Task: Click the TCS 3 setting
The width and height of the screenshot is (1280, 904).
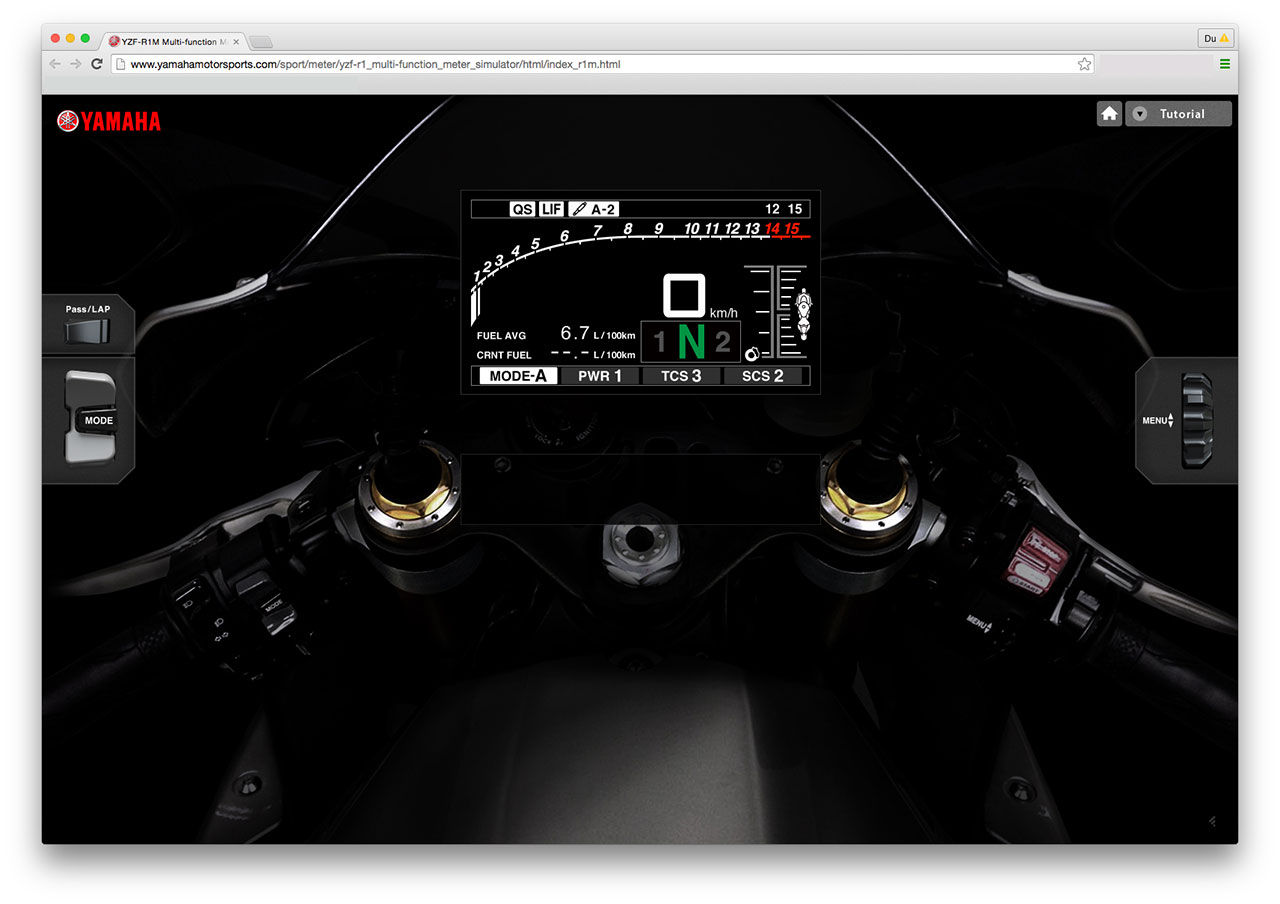Action: (x=681, y=376)
